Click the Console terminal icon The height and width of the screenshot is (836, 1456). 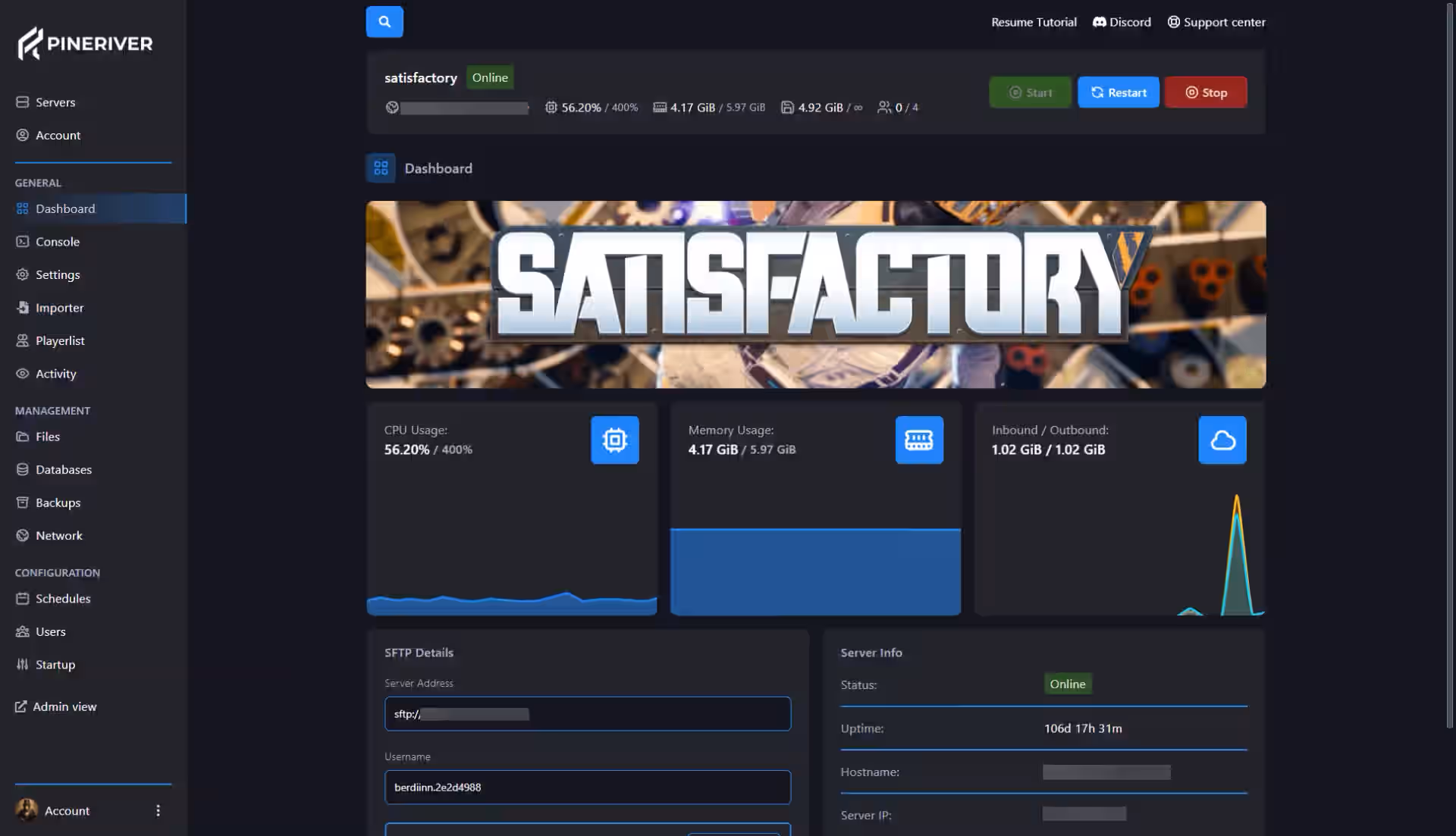pyautogui.click(x=23, y=241)
